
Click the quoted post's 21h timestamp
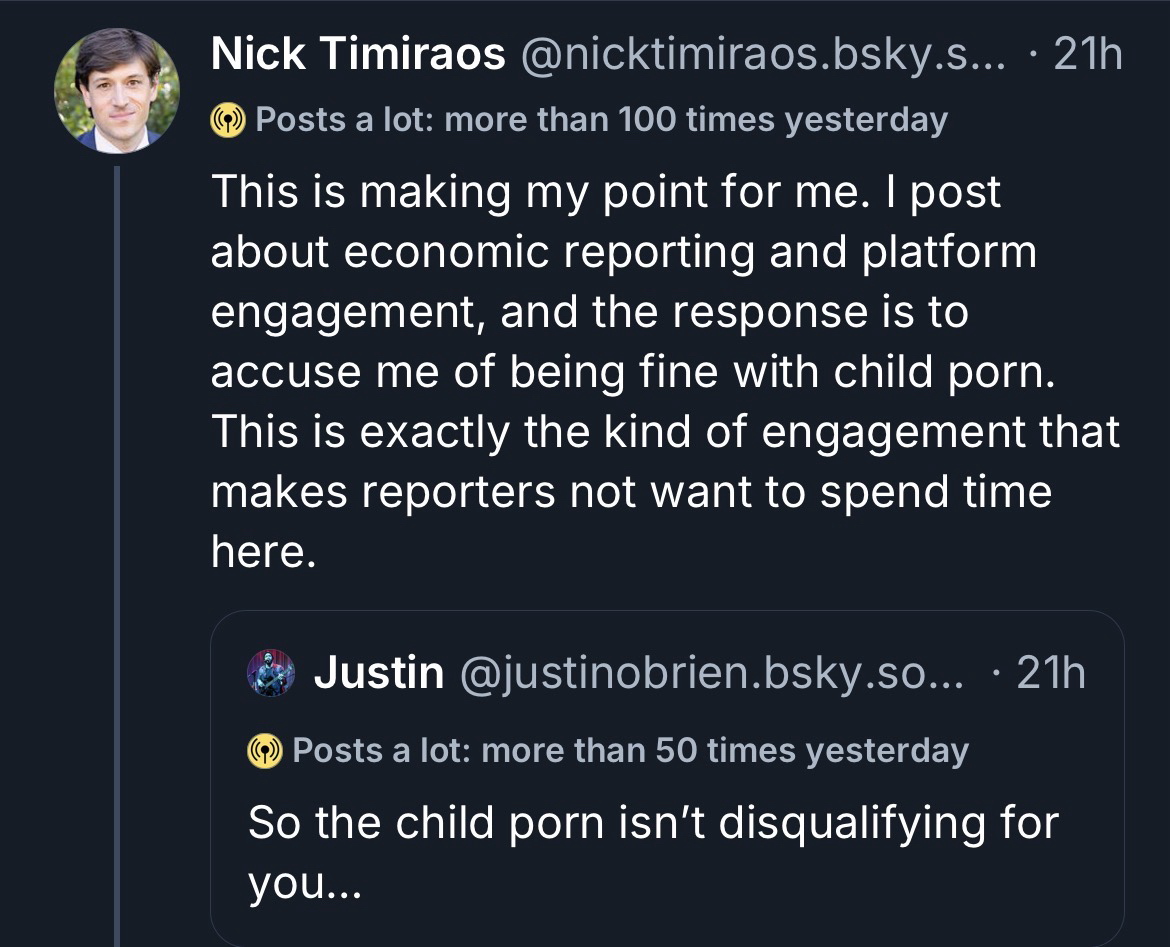coord(1049,673)
